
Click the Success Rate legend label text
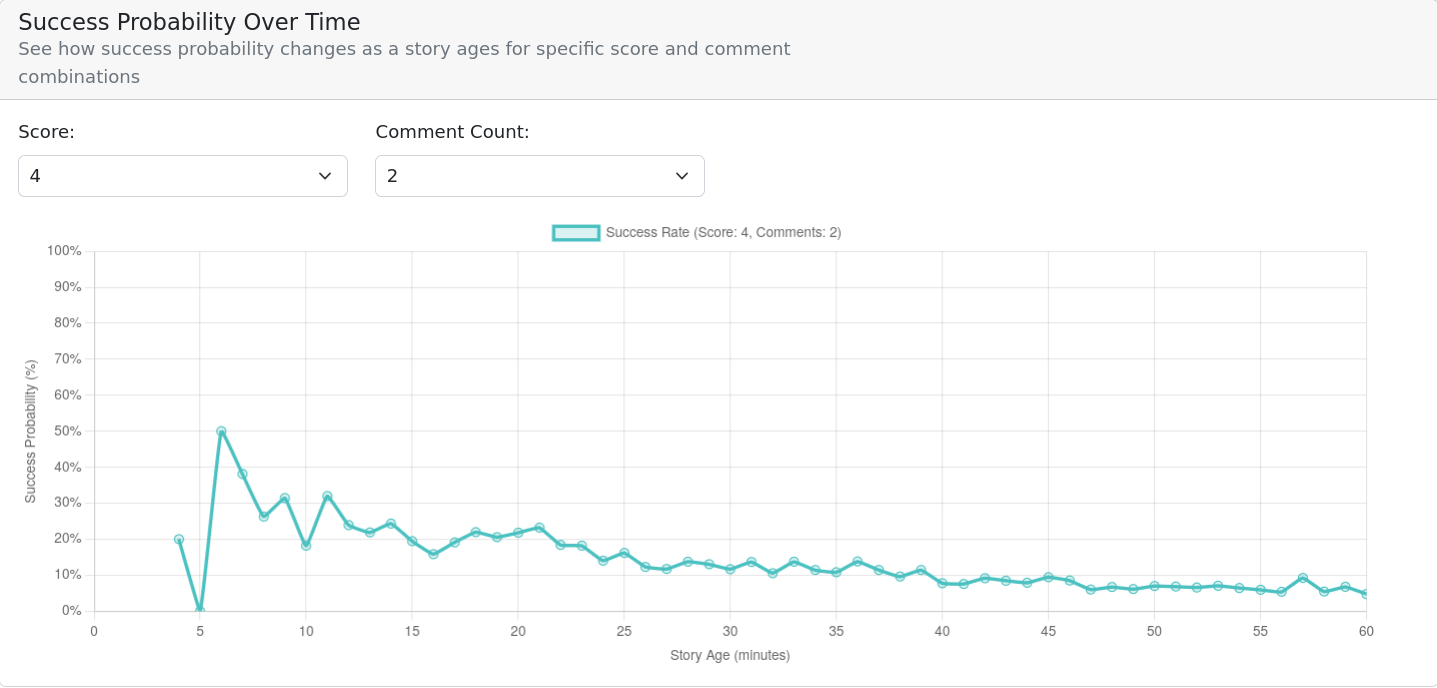tap(723, 233)
